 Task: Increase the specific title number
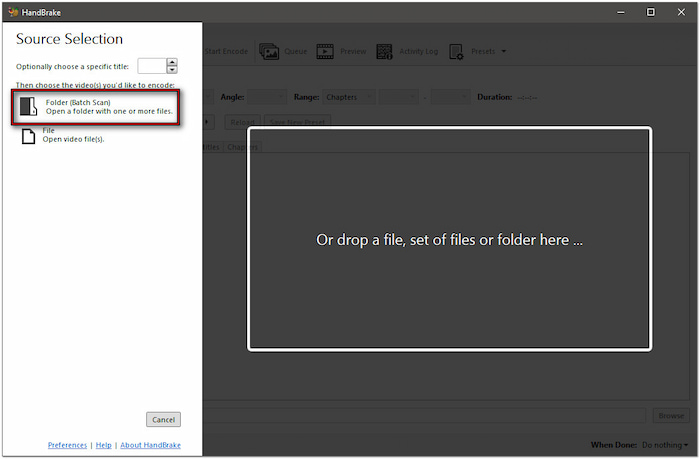pos(172,62)
